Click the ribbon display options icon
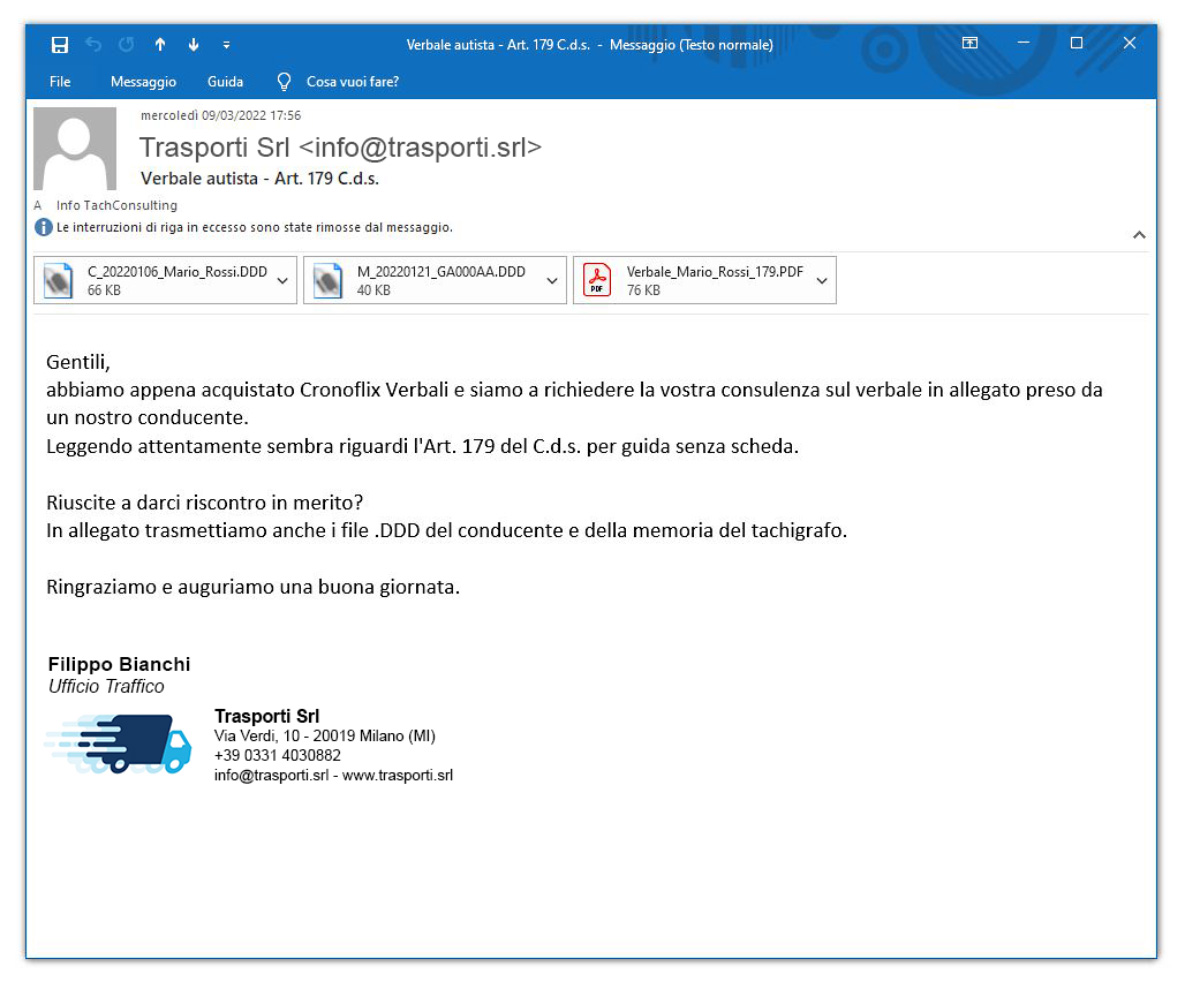The height and width of the screenshot is (989, 1200). pos(969,43)
